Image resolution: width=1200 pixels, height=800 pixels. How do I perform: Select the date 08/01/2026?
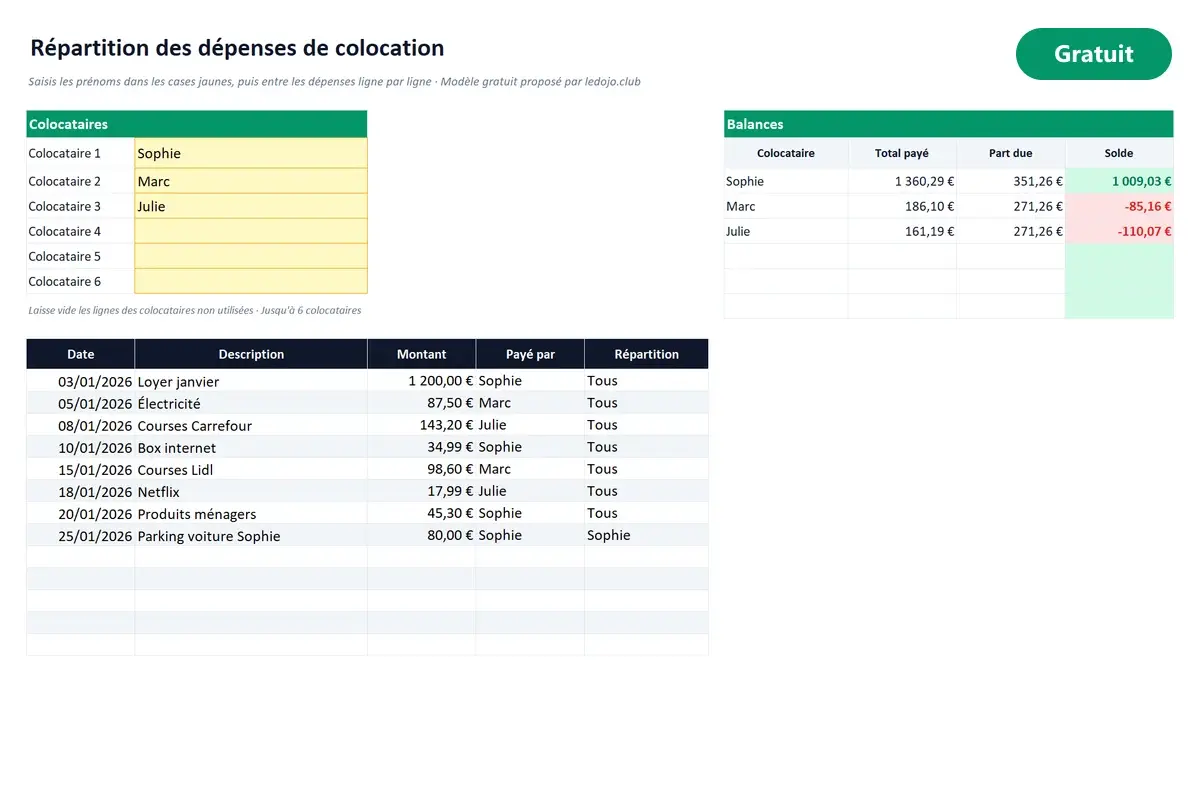point(81,425)
